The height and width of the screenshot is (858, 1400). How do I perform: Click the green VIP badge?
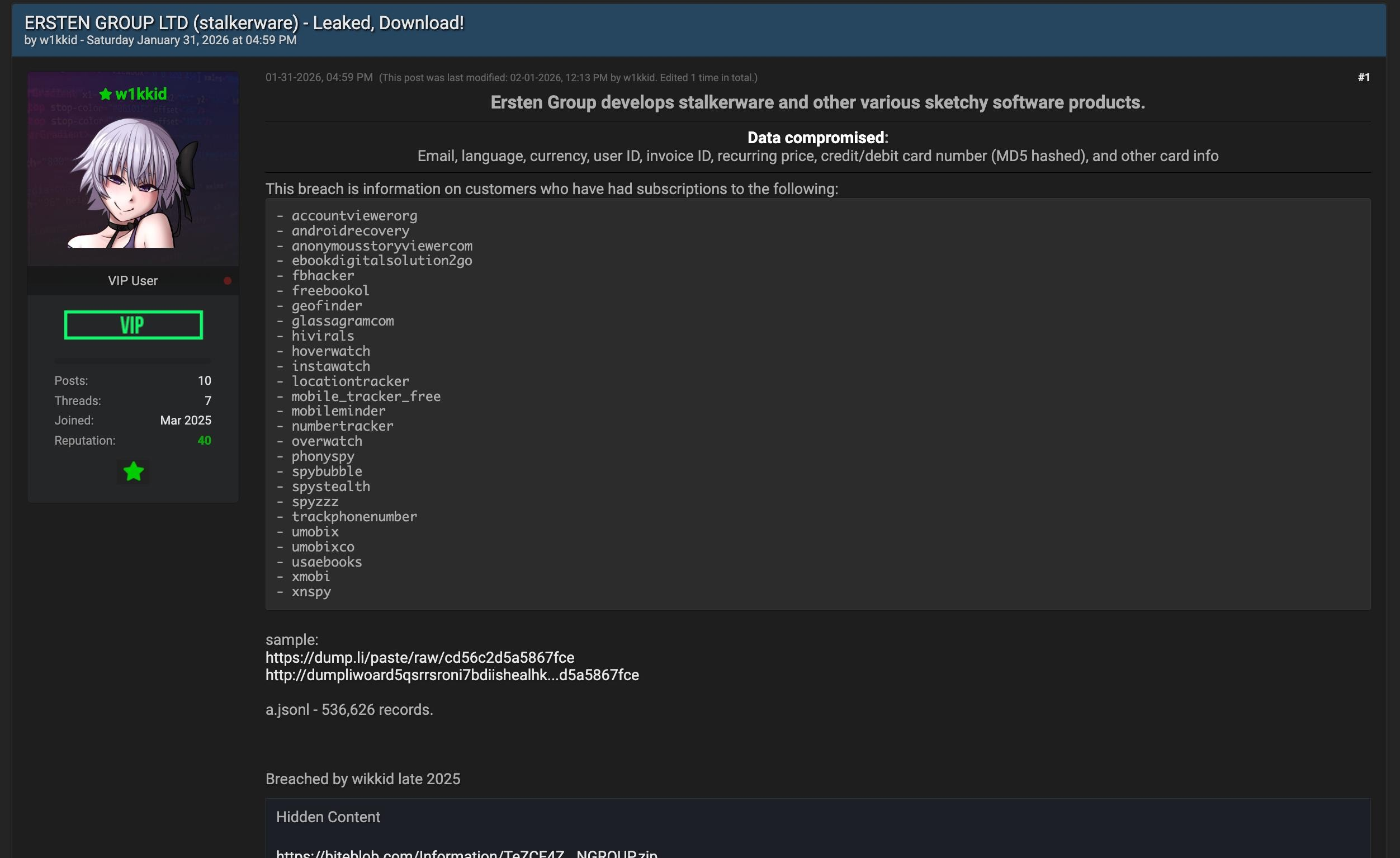click(x=134, y=325)
